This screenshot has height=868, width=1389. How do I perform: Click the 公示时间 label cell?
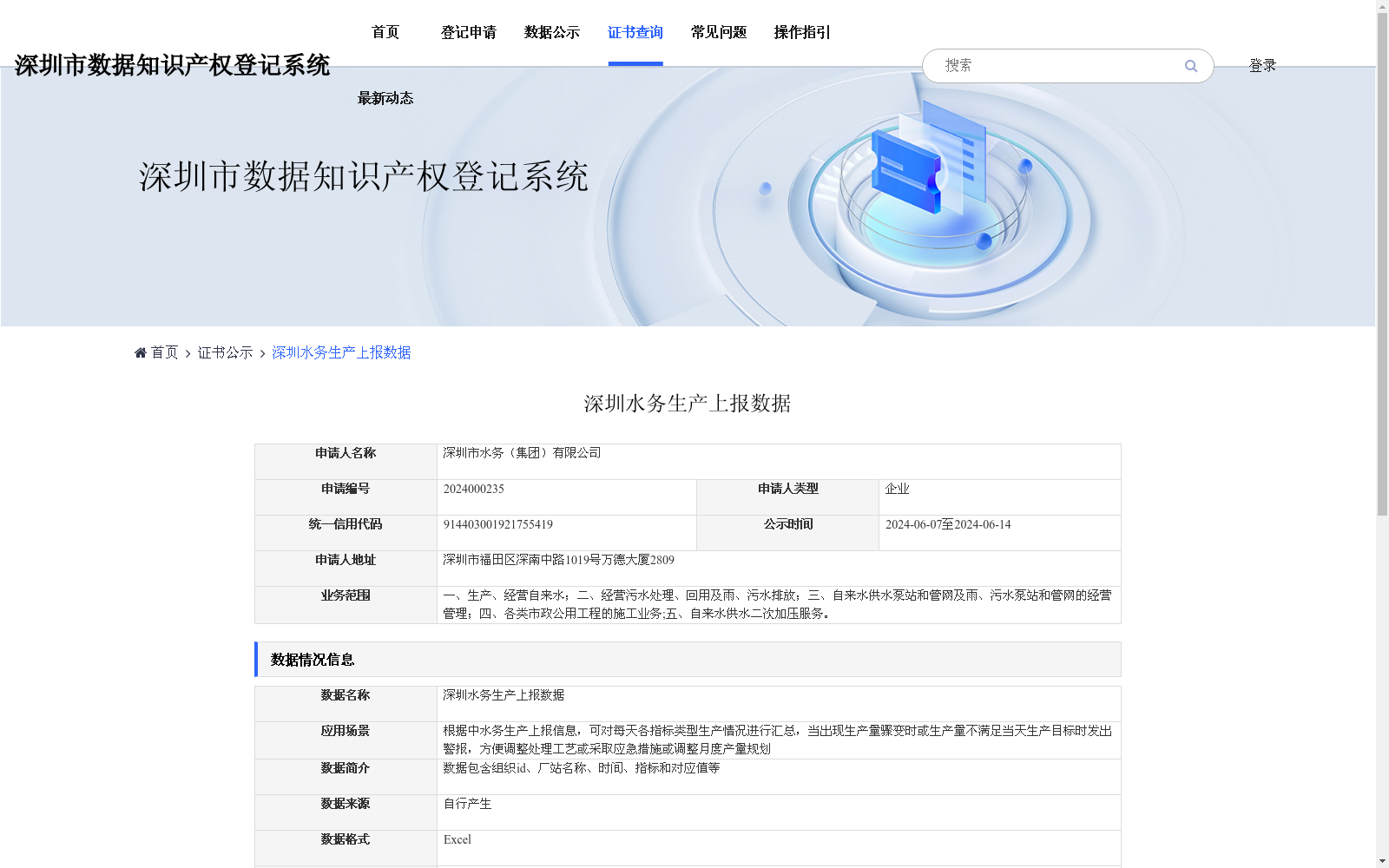pyautogui.click(x=788, y=533)
